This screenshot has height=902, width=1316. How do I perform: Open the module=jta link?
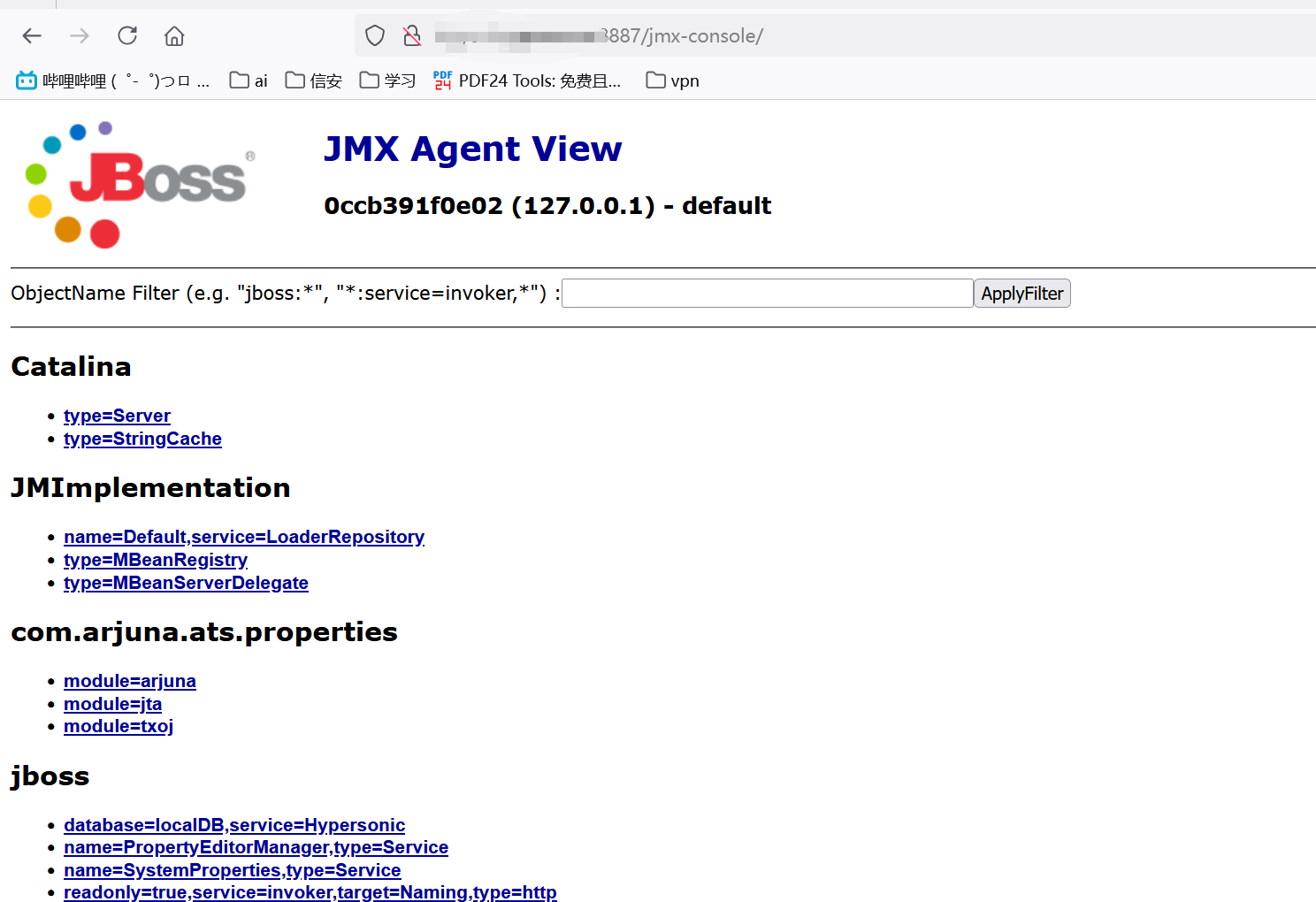(112, 704)
